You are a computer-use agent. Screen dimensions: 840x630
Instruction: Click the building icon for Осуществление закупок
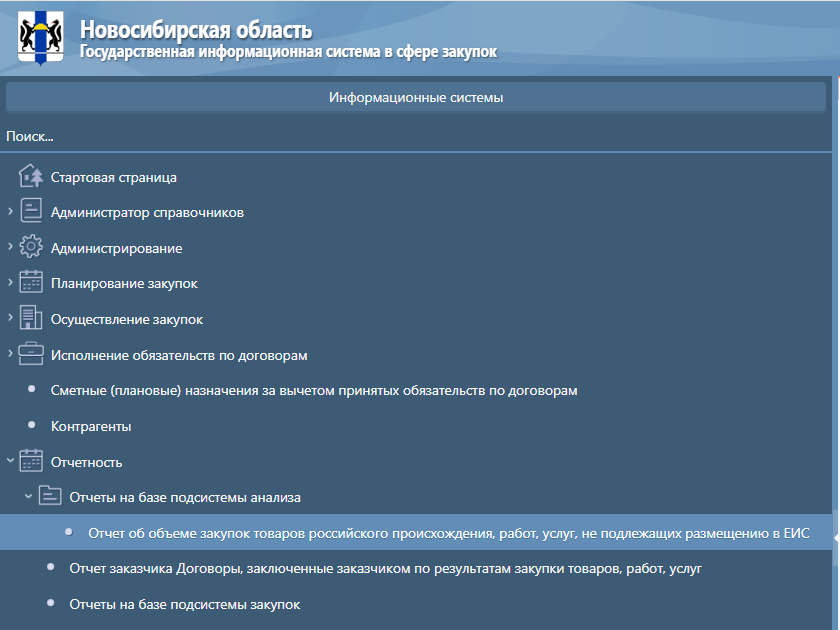(32, 319)
